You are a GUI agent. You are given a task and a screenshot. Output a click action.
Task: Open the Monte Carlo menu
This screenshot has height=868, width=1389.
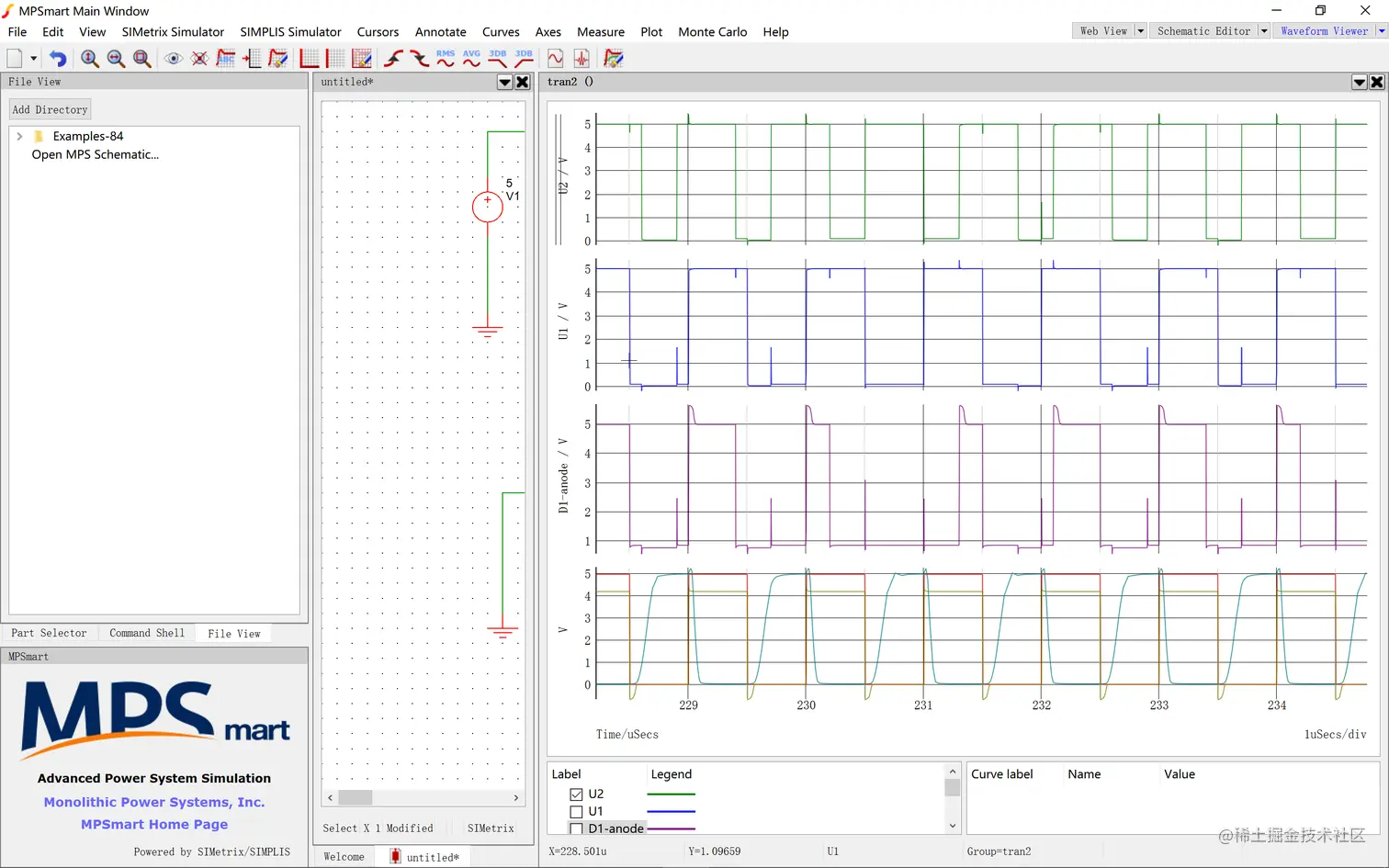click(713, 31)
